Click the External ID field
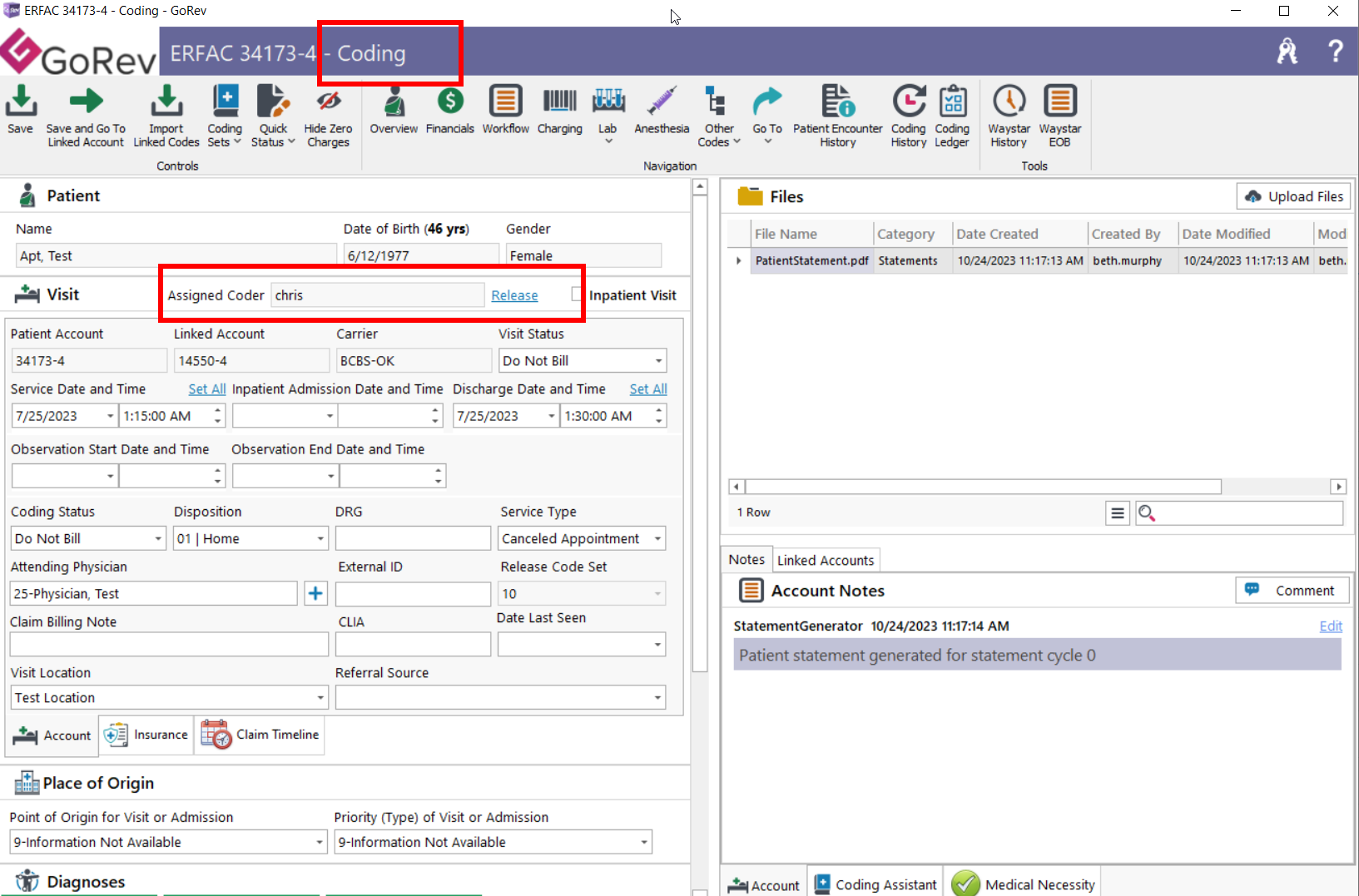 point(413,593)
